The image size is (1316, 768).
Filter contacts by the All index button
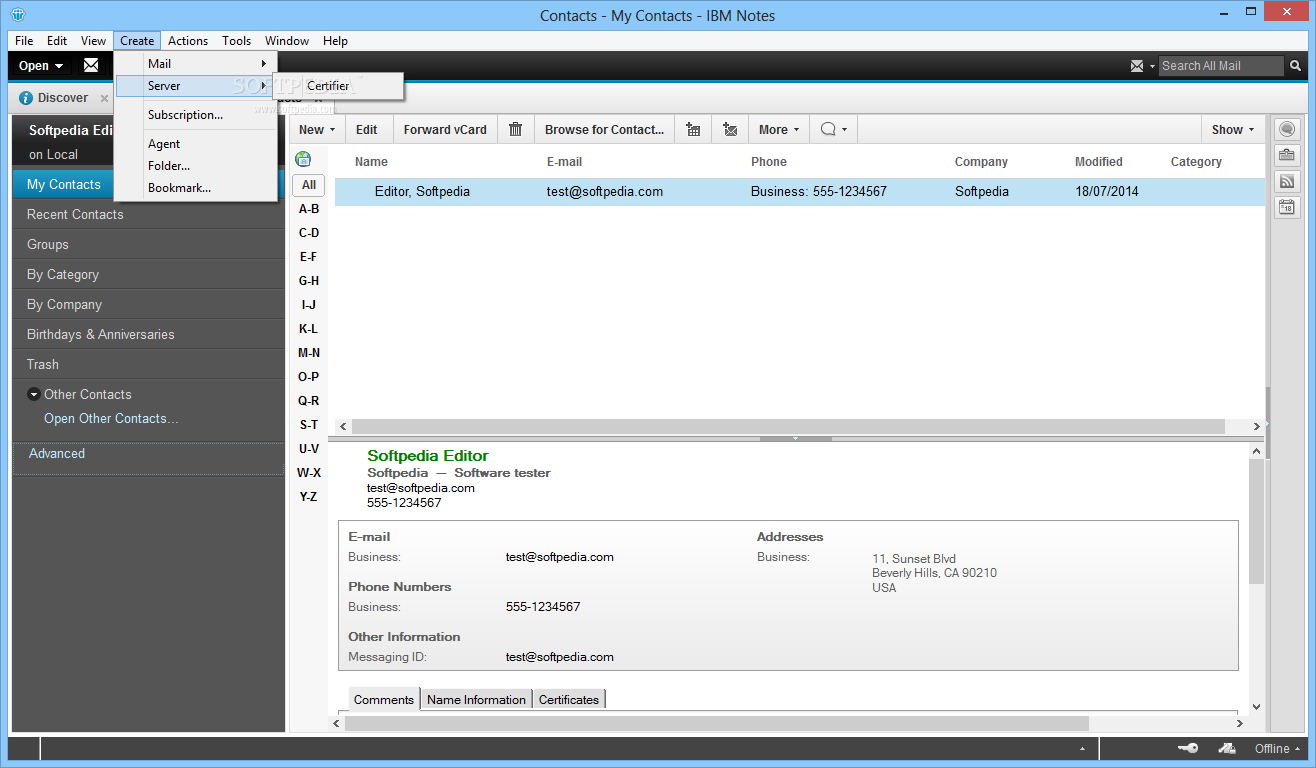(x=309, y=185)
